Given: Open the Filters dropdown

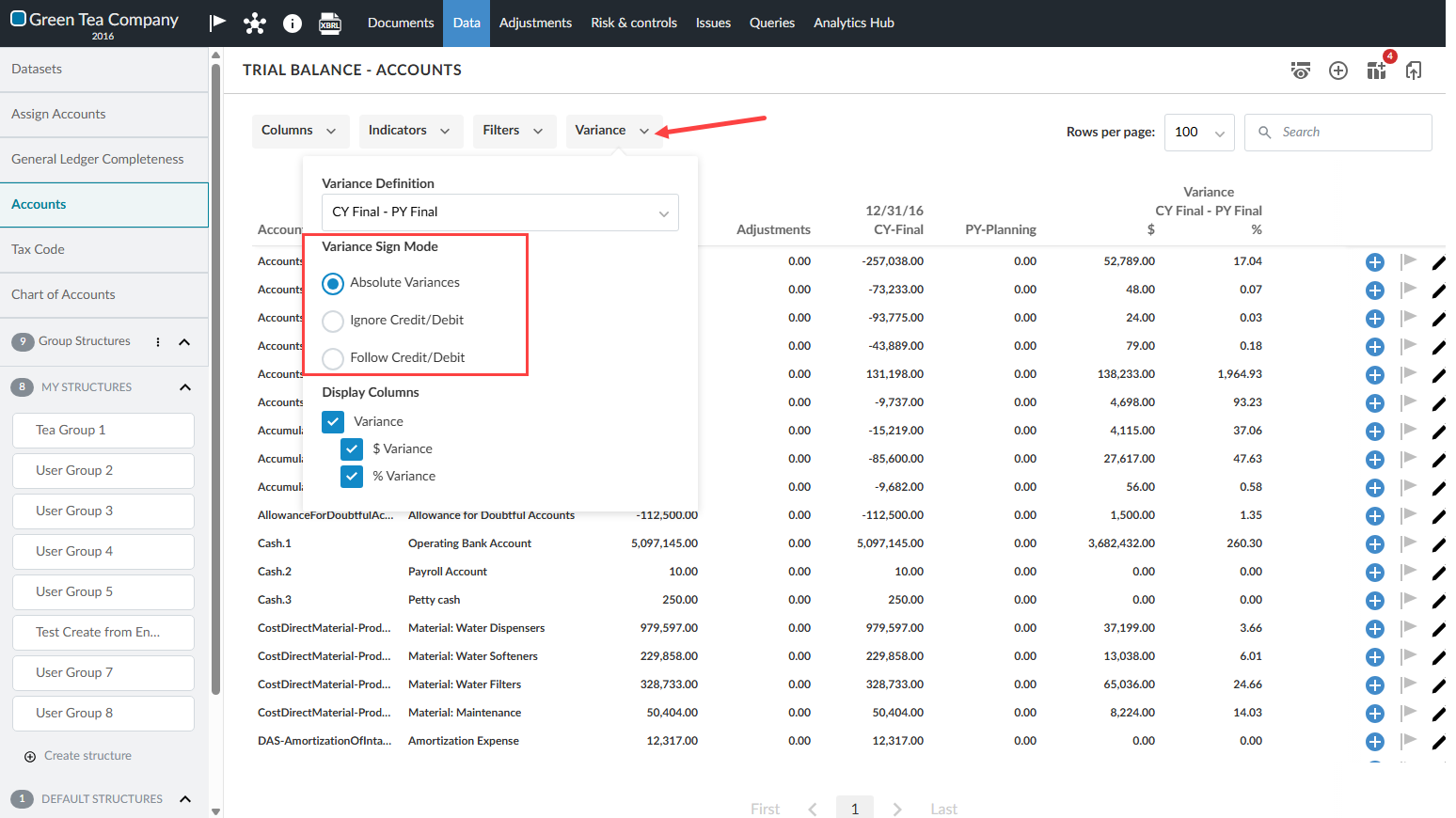Looking at the screenshot, I should point(514,131).
